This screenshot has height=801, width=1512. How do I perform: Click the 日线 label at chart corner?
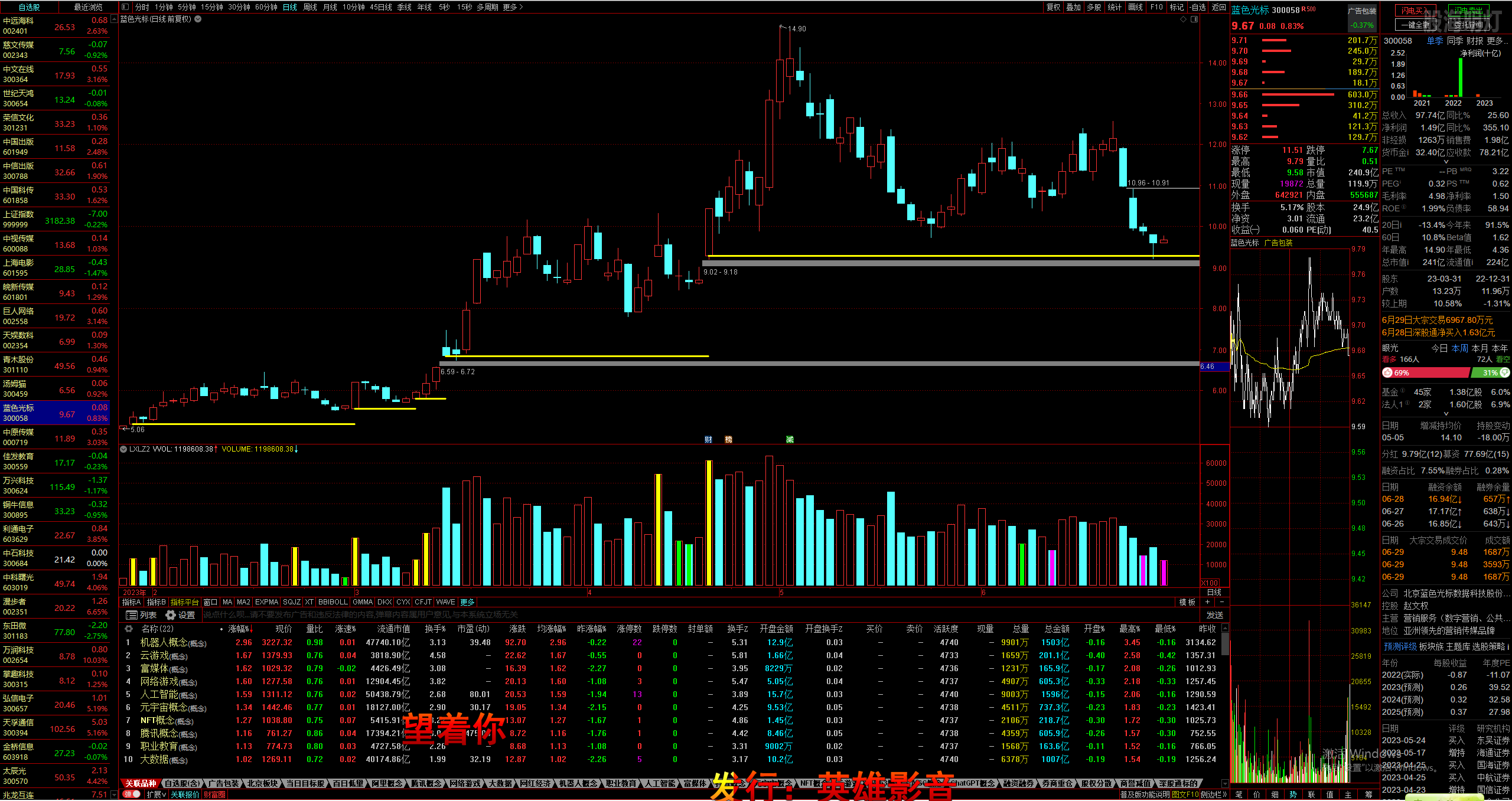click(1214, 592)
